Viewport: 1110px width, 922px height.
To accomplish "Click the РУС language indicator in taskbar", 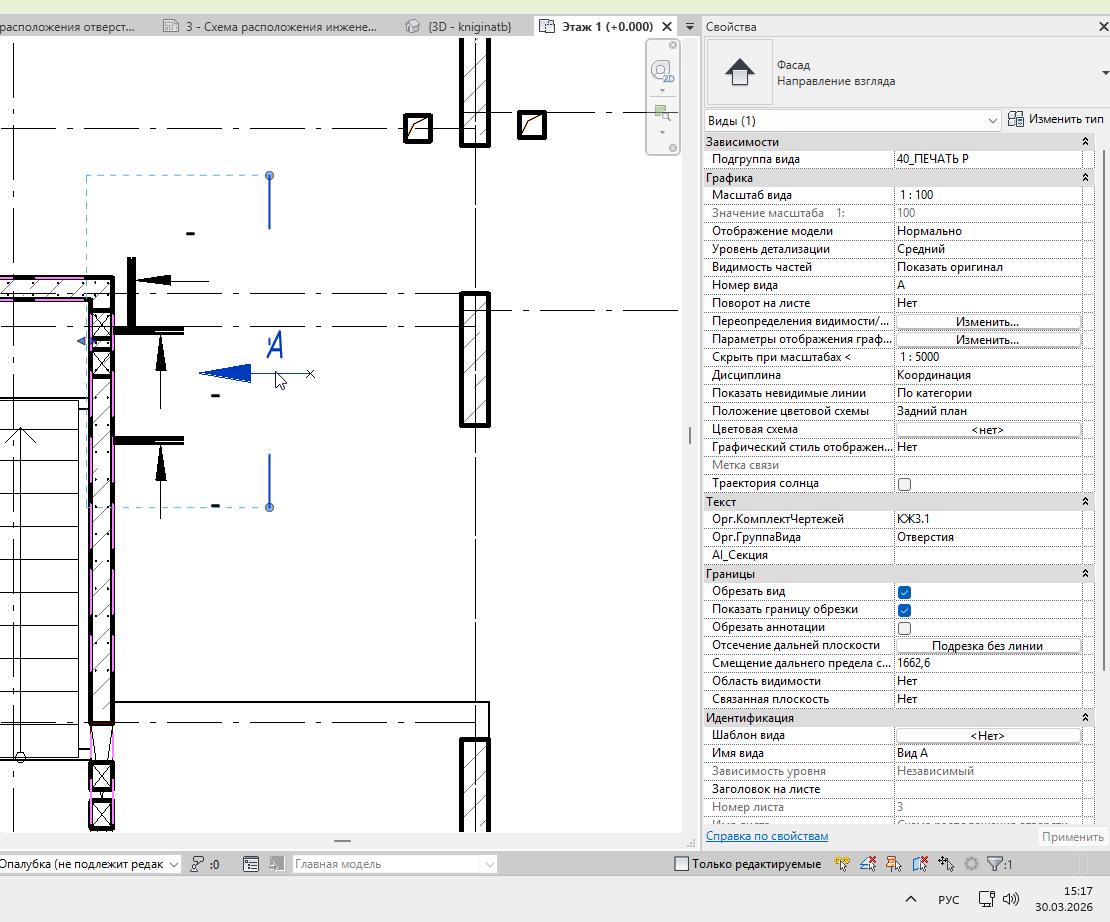I will [948, 900].
